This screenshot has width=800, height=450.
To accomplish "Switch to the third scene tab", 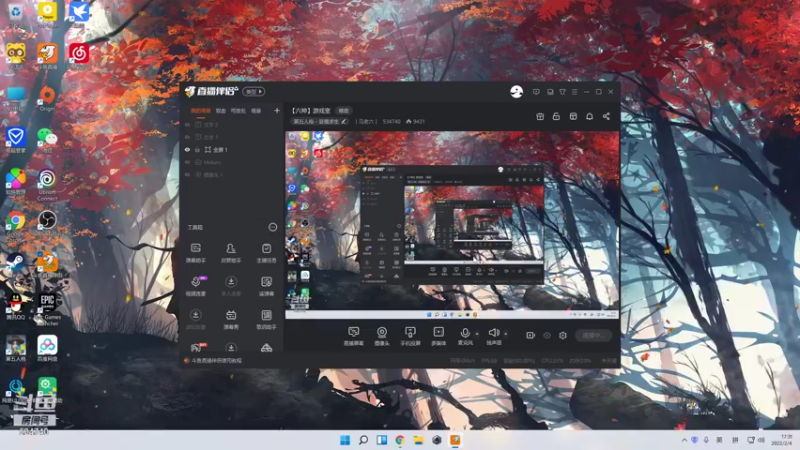I will [x=238, y=111].
